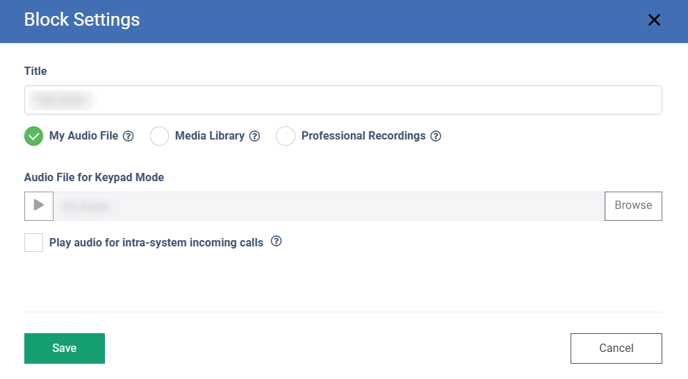Cancel the block settings changes

point(616,348)
